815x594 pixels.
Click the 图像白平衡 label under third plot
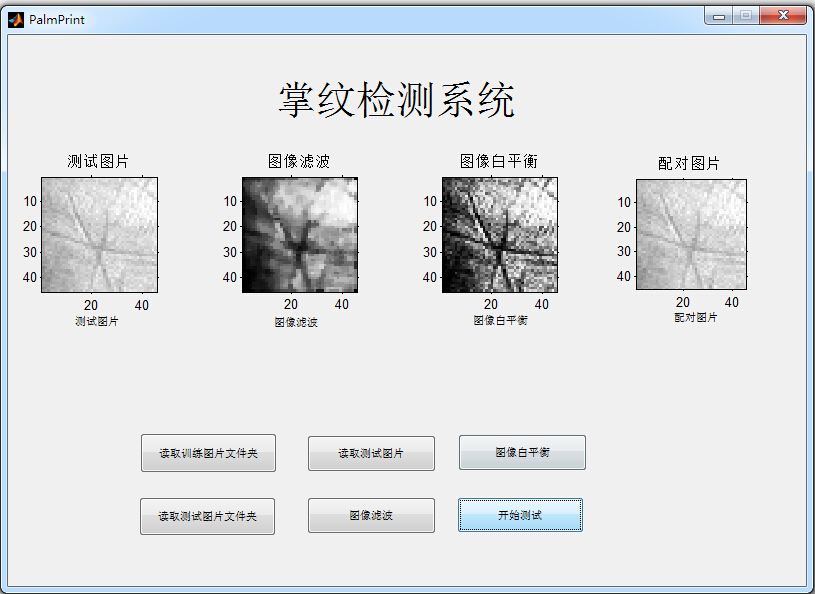(500, 320)
